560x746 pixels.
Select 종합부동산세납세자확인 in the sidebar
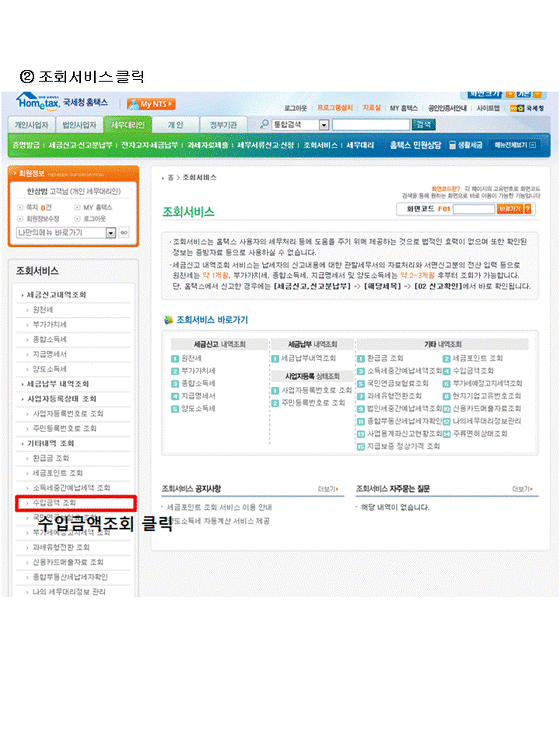(70, 577)
